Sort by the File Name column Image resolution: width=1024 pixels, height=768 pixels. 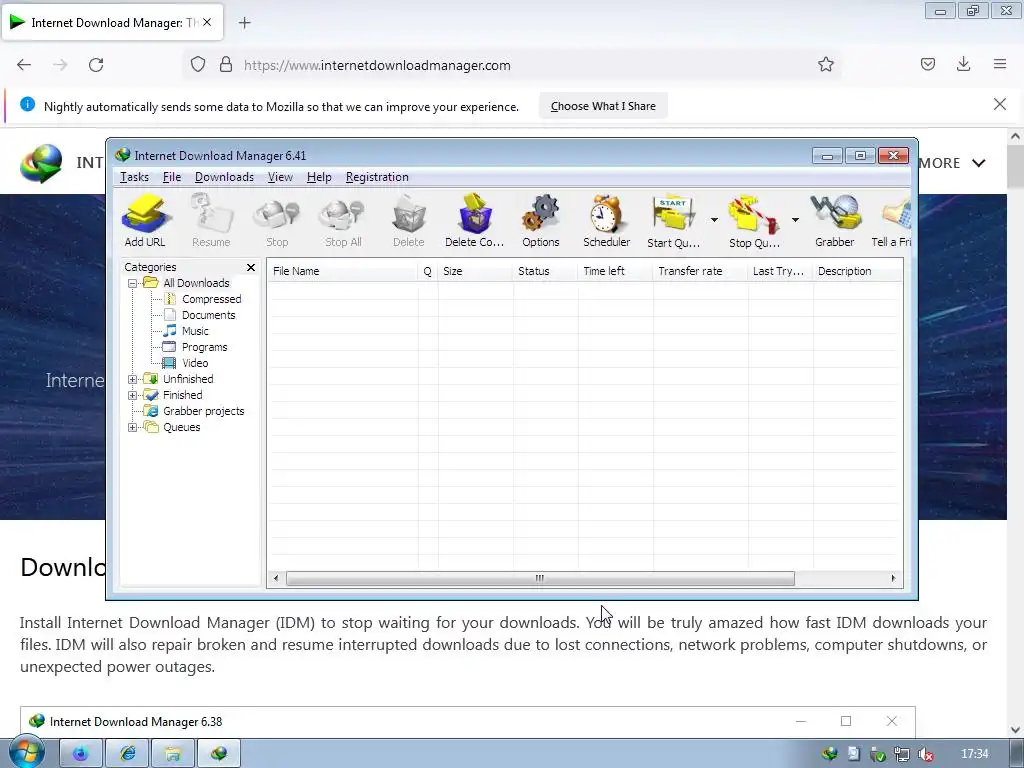pos(342,271)
